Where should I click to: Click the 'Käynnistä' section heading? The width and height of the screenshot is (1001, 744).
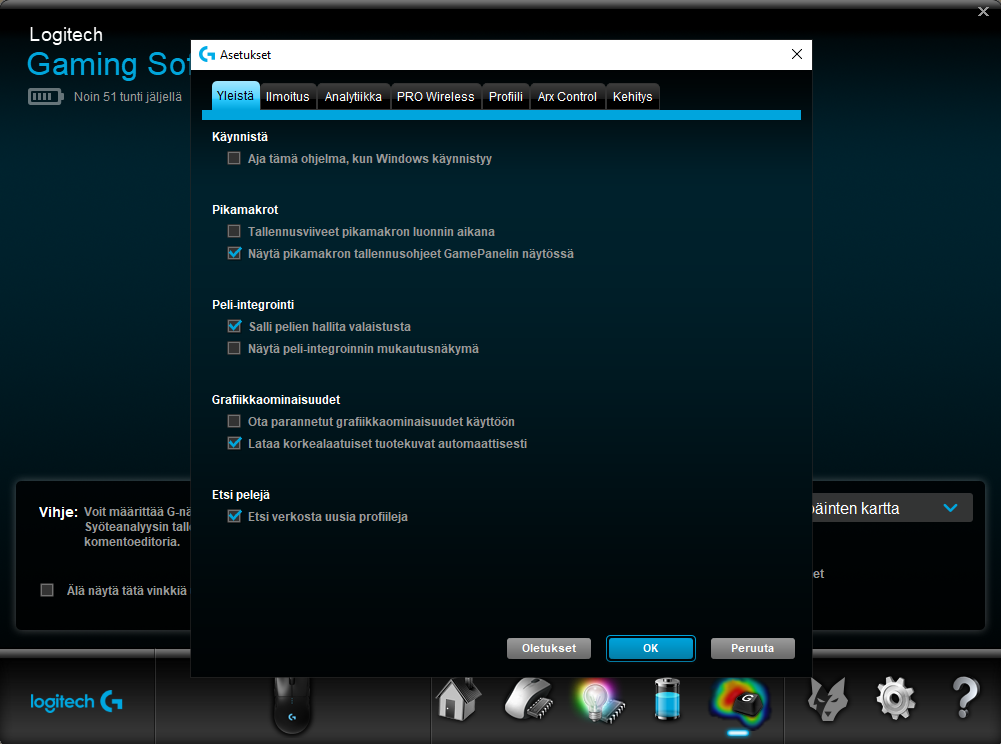(240, 137)
